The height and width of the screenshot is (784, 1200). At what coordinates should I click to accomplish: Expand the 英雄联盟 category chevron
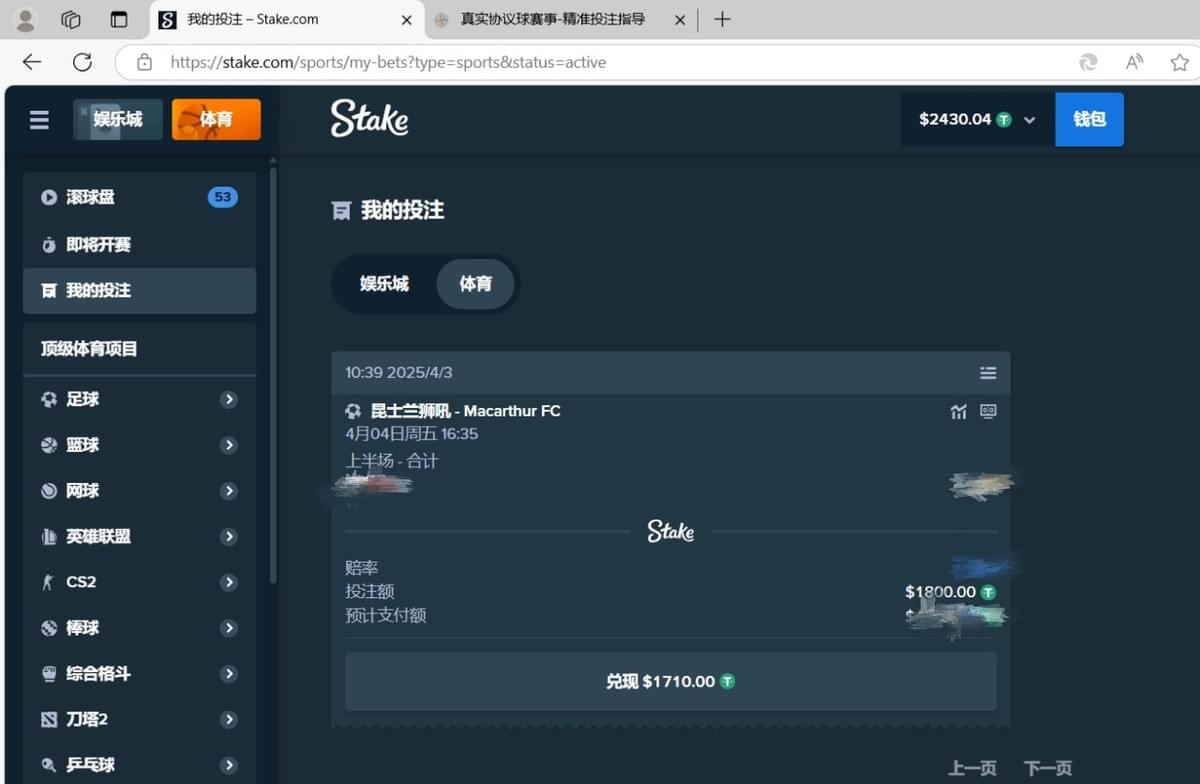pyautogui.click(x=229, y=537)
